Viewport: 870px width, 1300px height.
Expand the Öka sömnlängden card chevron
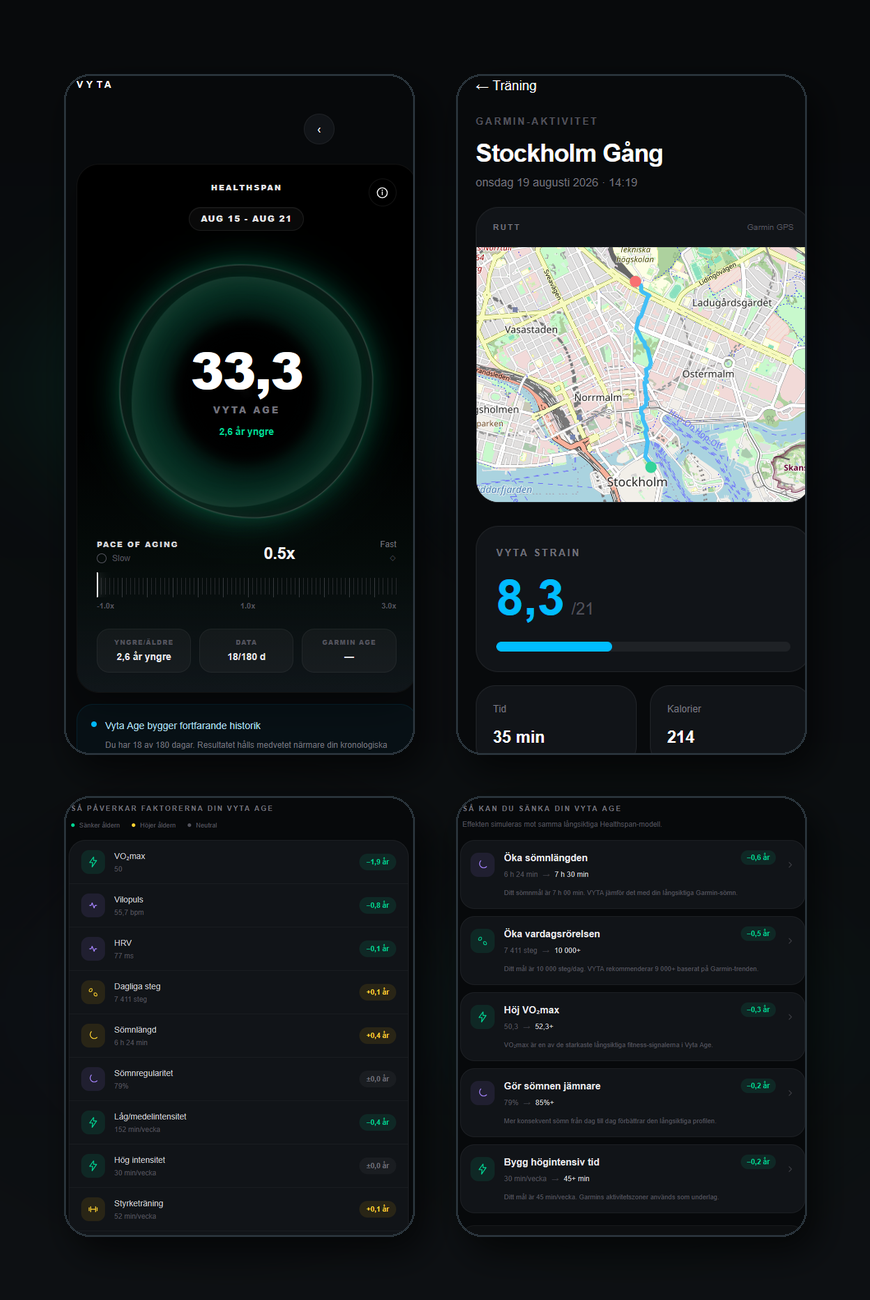click(790, 865)
